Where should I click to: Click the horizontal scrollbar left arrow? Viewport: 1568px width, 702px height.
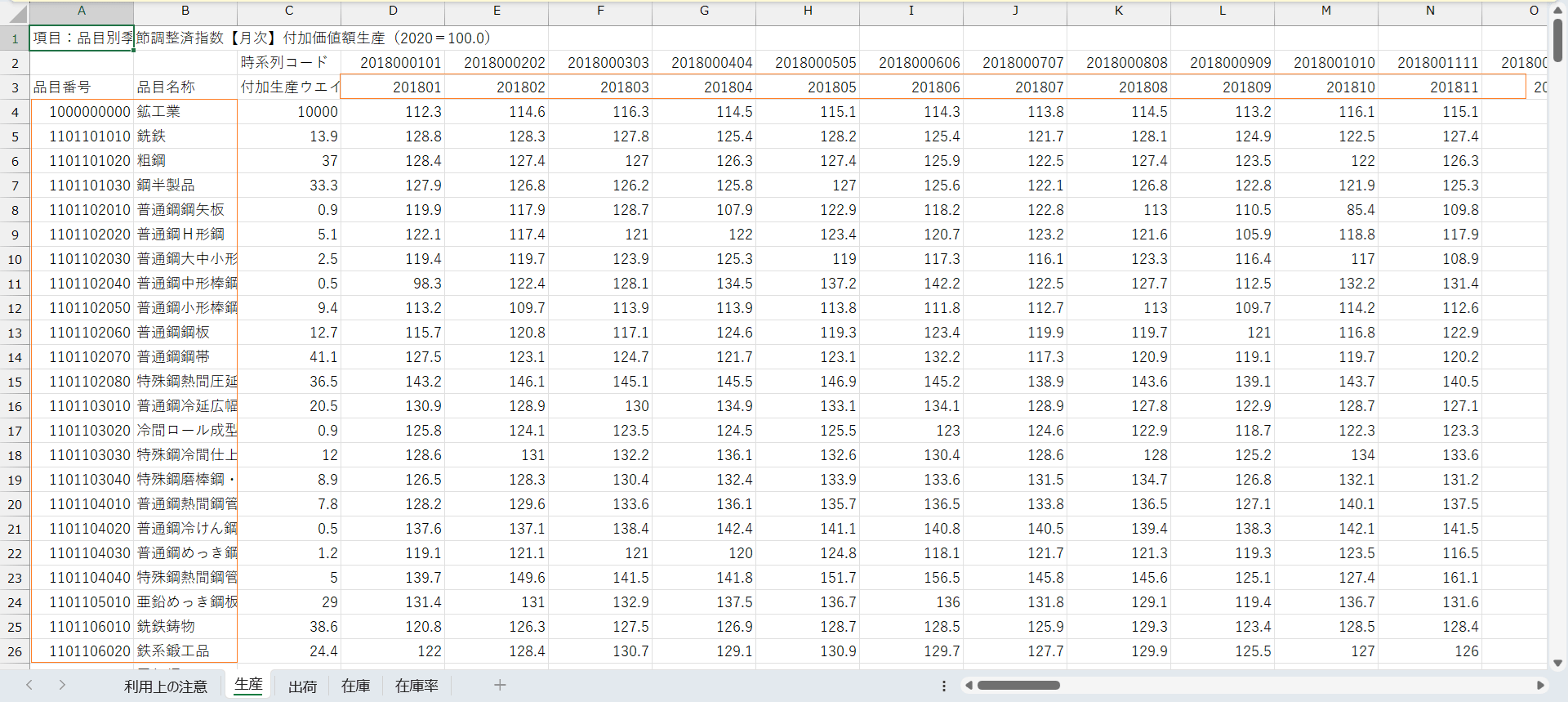pyautogui.click(x=969, y=686)
